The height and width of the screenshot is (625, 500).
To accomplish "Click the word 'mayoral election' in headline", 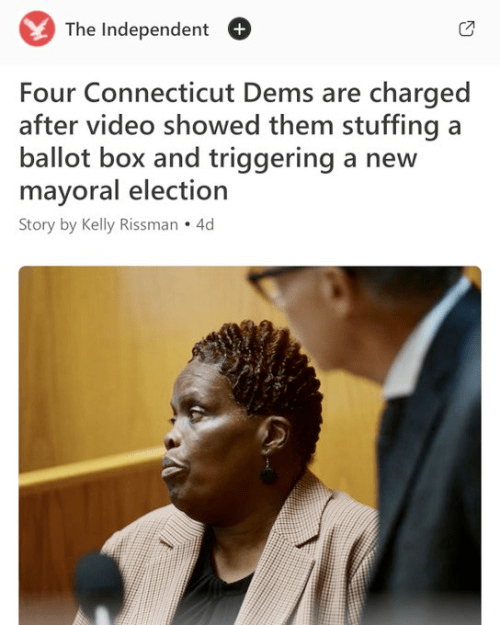I will pos(124,191).
